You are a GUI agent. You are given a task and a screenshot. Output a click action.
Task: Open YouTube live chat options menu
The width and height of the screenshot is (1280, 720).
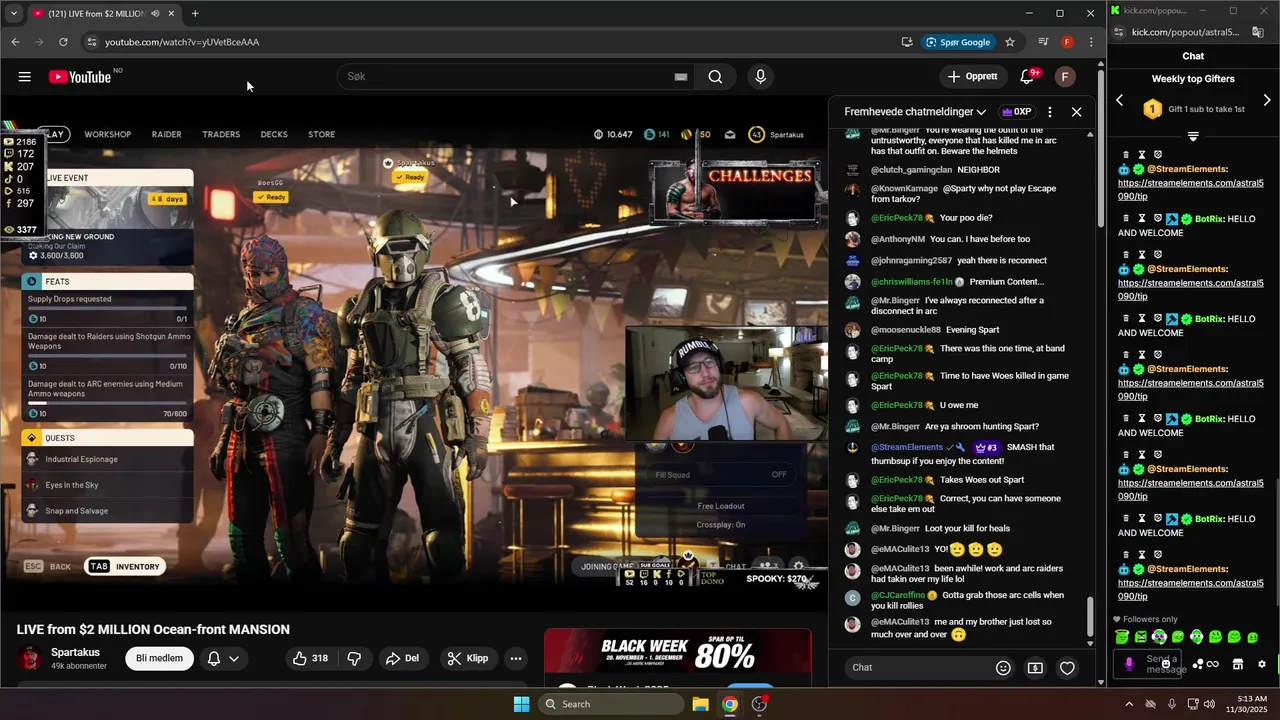click(1049, 112)
